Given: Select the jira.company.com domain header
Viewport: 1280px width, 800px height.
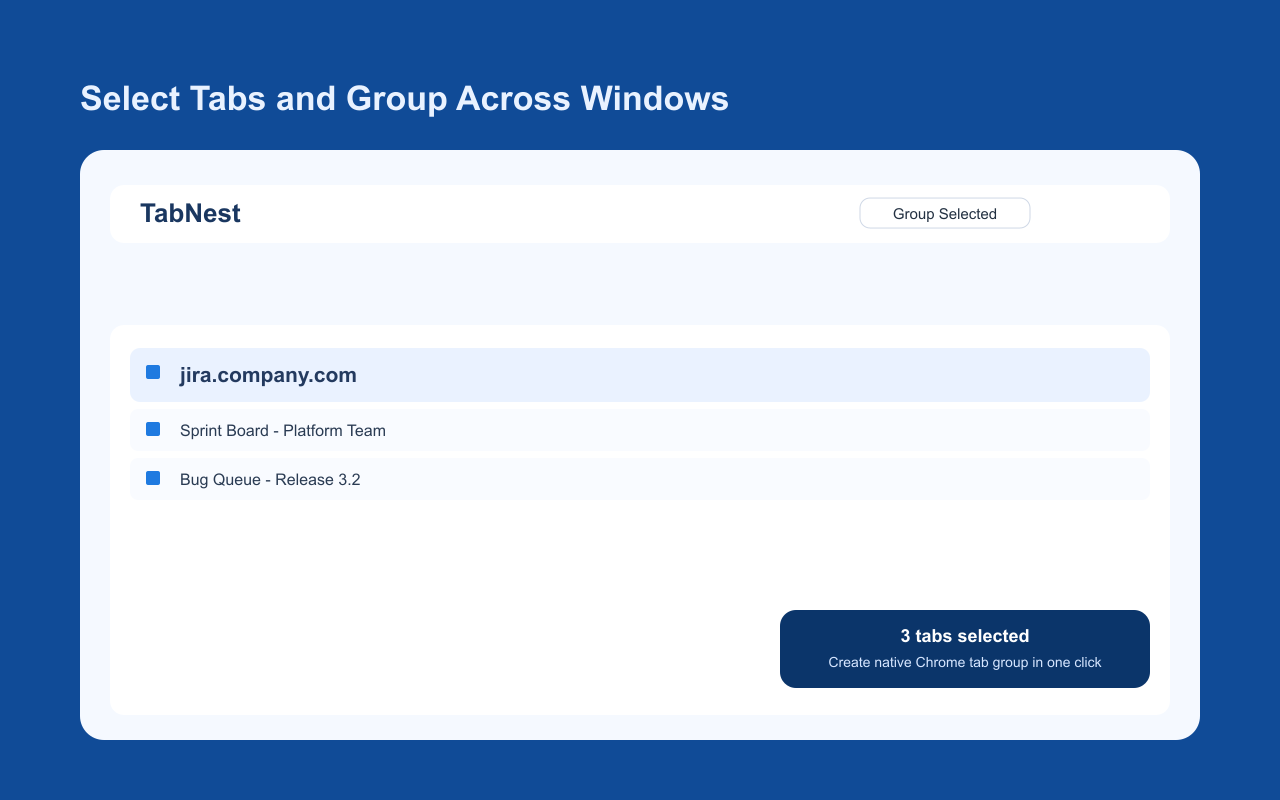Looking at the screenshot, I should (x=640, y=375).
